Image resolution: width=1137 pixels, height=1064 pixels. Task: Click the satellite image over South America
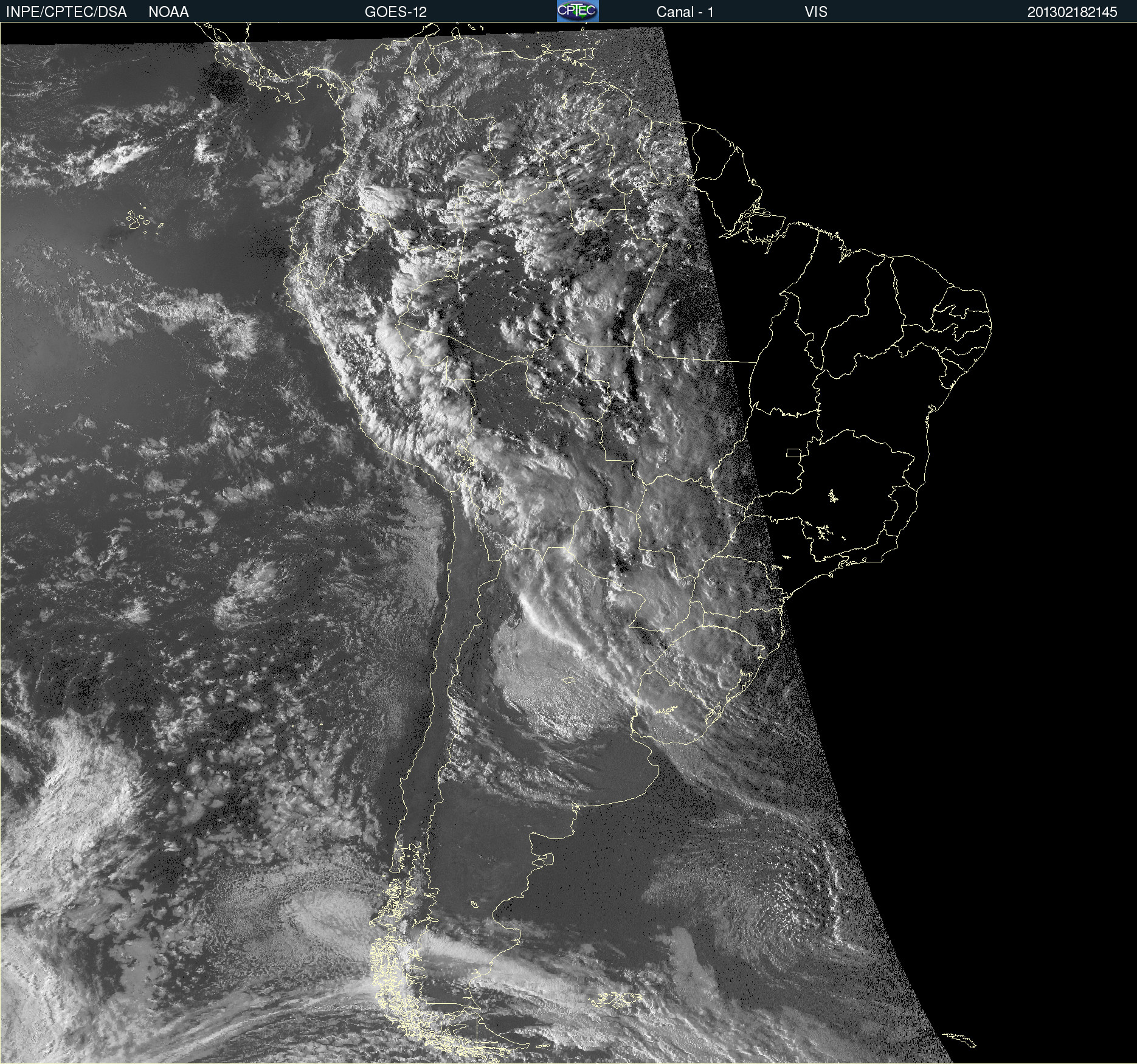[x=568, y=543]
